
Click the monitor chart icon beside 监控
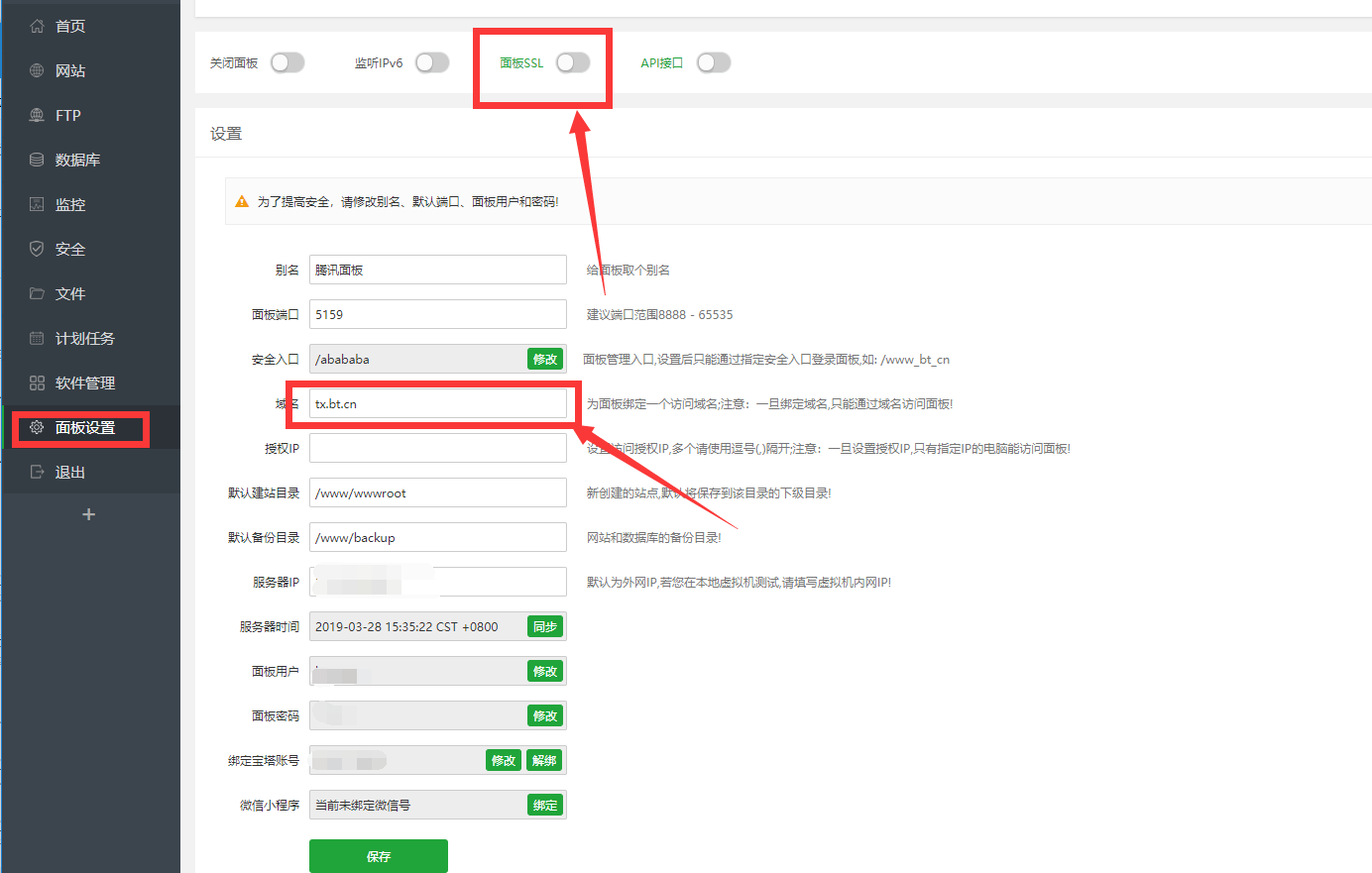tap(37, 204)
